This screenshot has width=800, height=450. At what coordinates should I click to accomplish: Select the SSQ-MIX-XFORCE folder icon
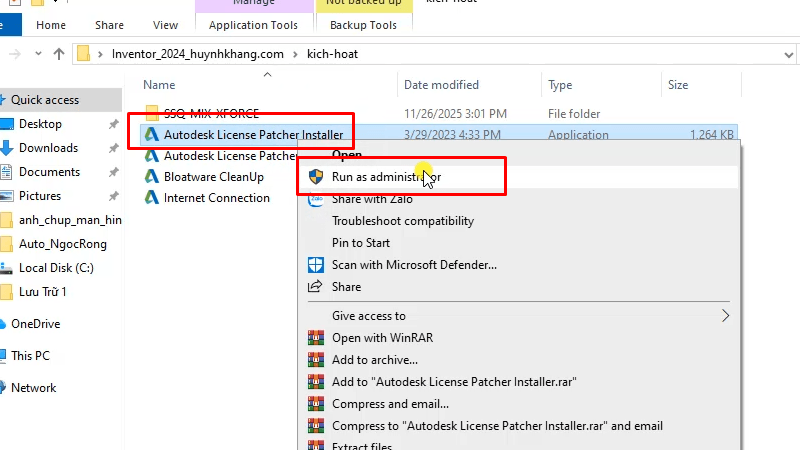click(151, 113)
